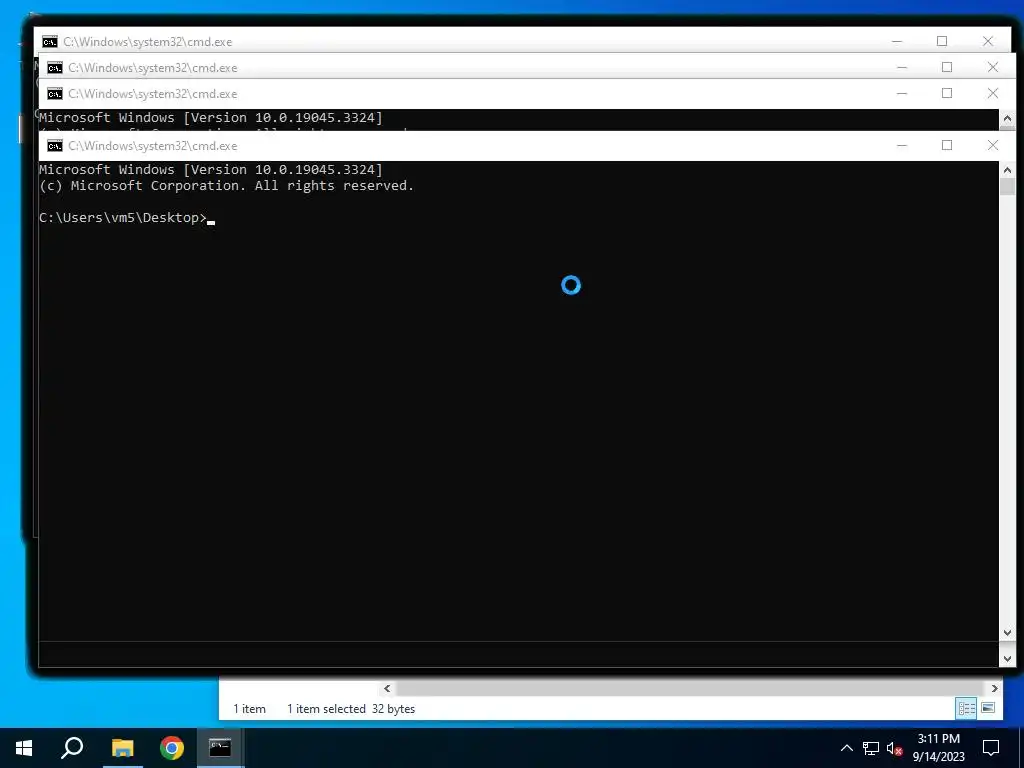Viewport: 1024px width, 768px height.
Task: Click third window's Microsoft Windows version line
Action: pos(211,118)
